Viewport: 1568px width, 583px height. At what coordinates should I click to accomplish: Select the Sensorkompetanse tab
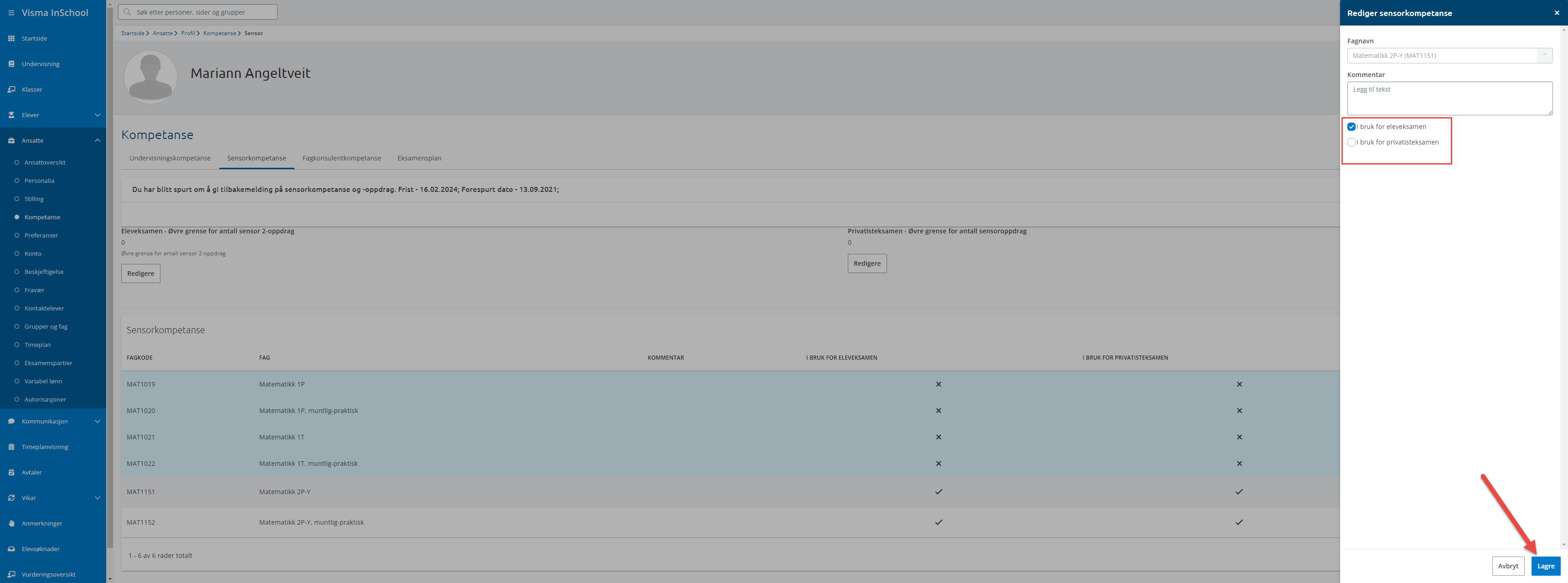click(256, 158)
